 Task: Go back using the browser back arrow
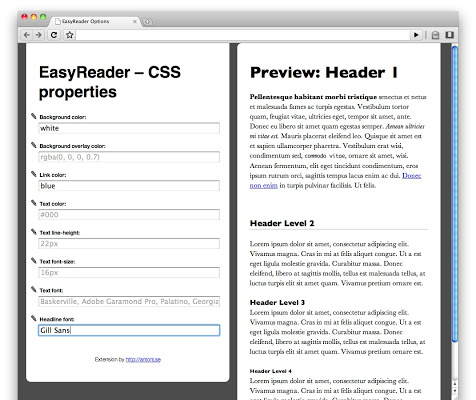(x=27, y=35)
